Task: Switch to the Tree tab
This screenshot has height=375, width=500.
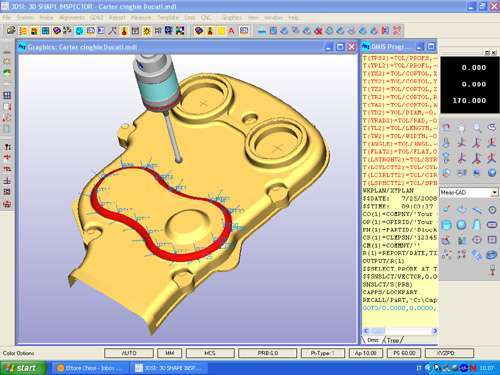Action: click(x=393, y=340)
